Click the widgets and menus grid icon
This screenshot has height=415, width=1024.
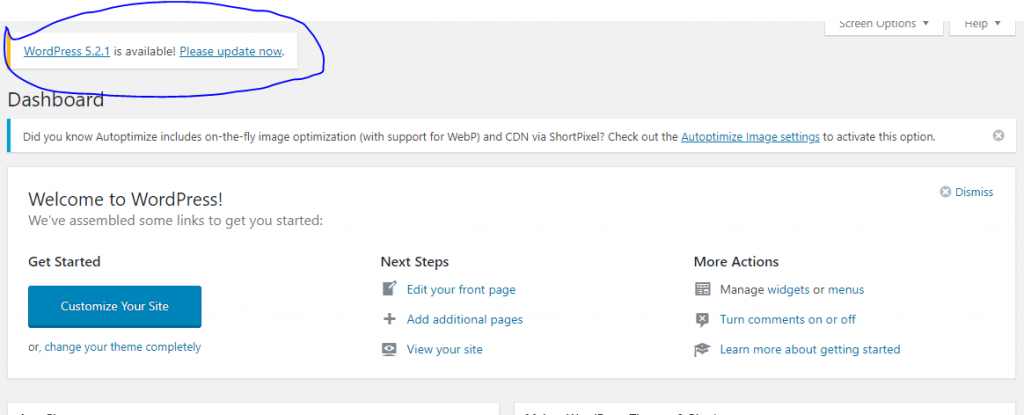pos(702,289)
